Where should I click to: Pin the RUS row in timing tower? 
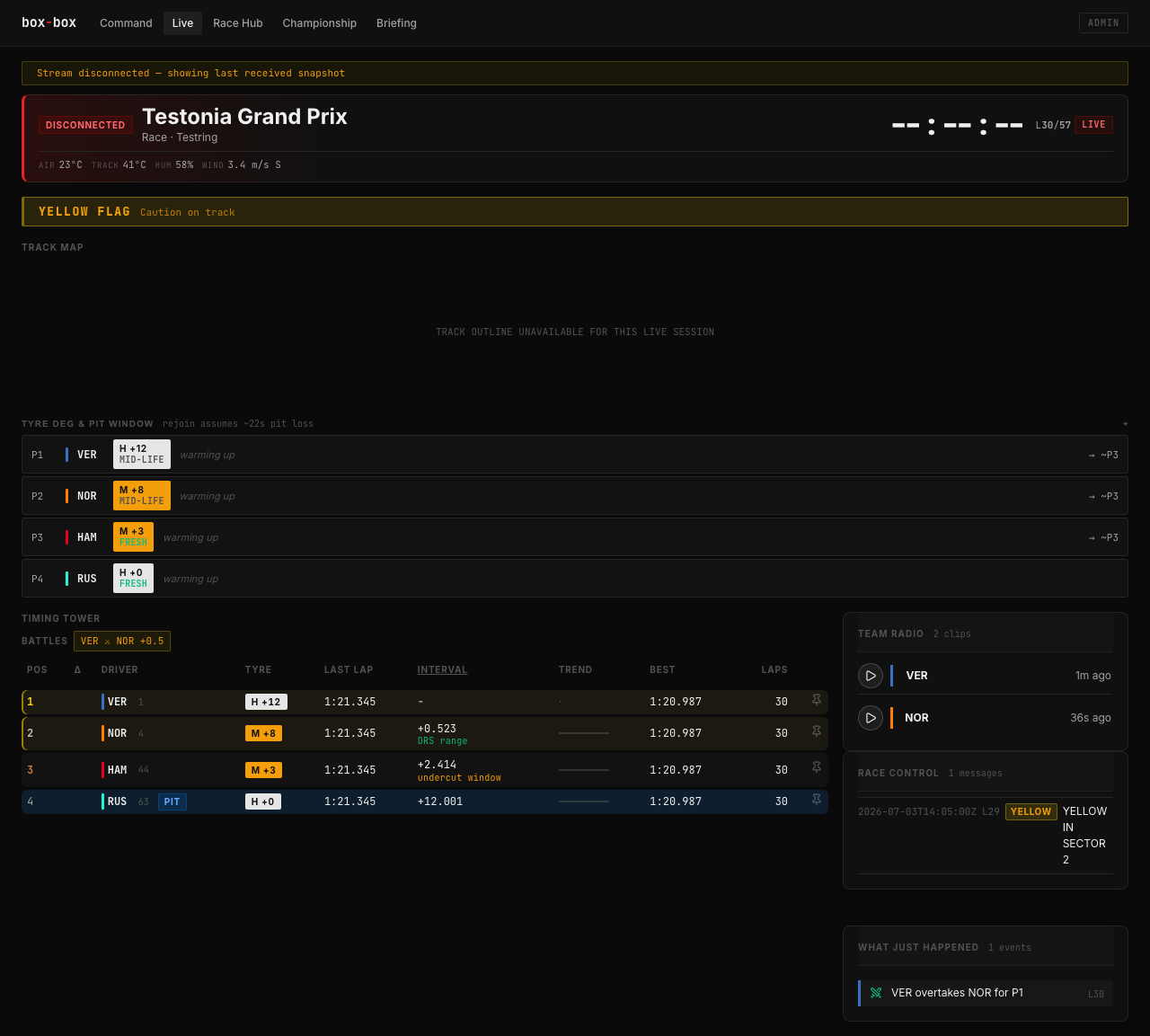(817, 800)
